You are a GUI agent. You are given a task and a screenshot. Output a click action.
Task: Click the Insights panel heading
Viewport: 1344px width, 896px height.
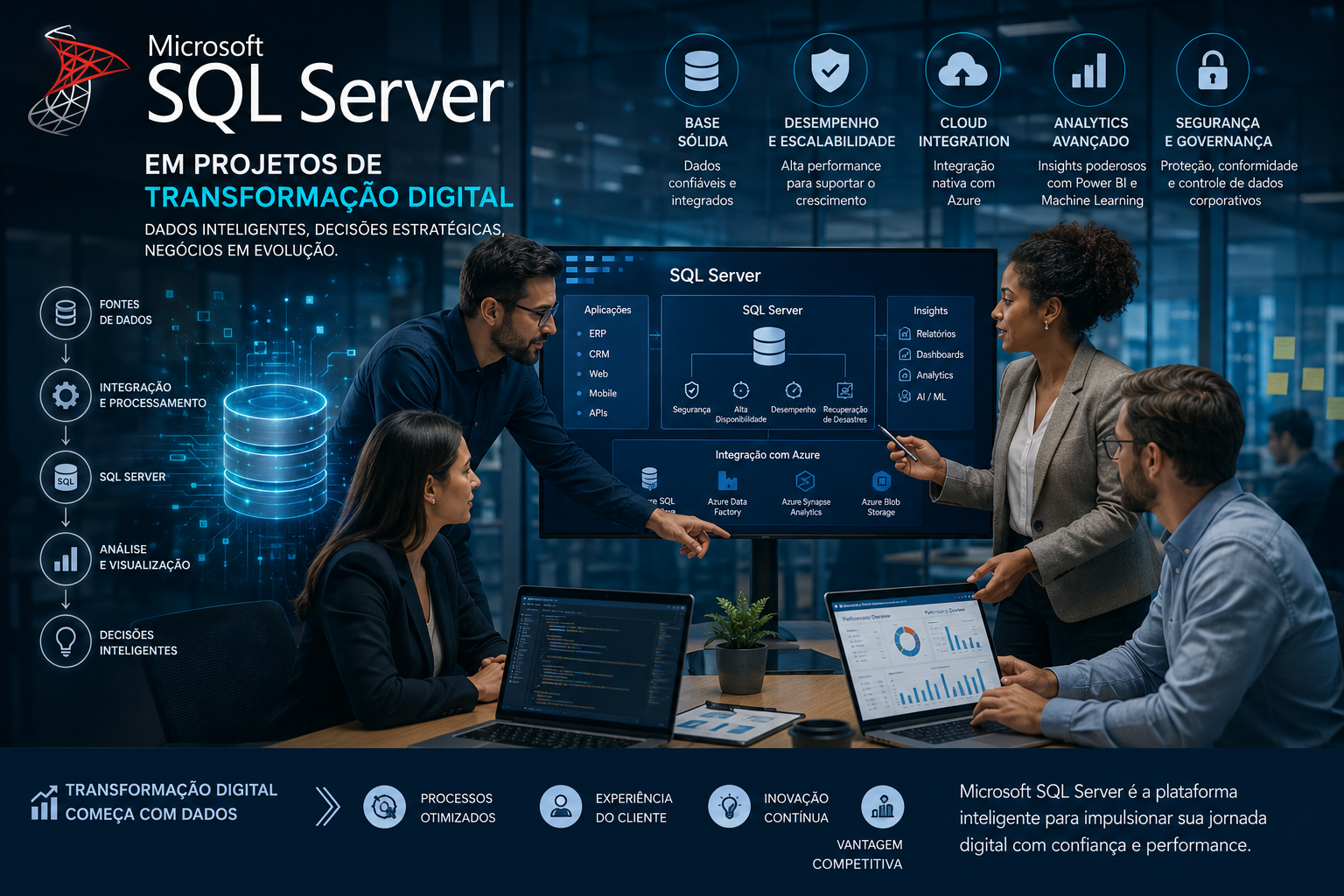(x=930, y=311)
